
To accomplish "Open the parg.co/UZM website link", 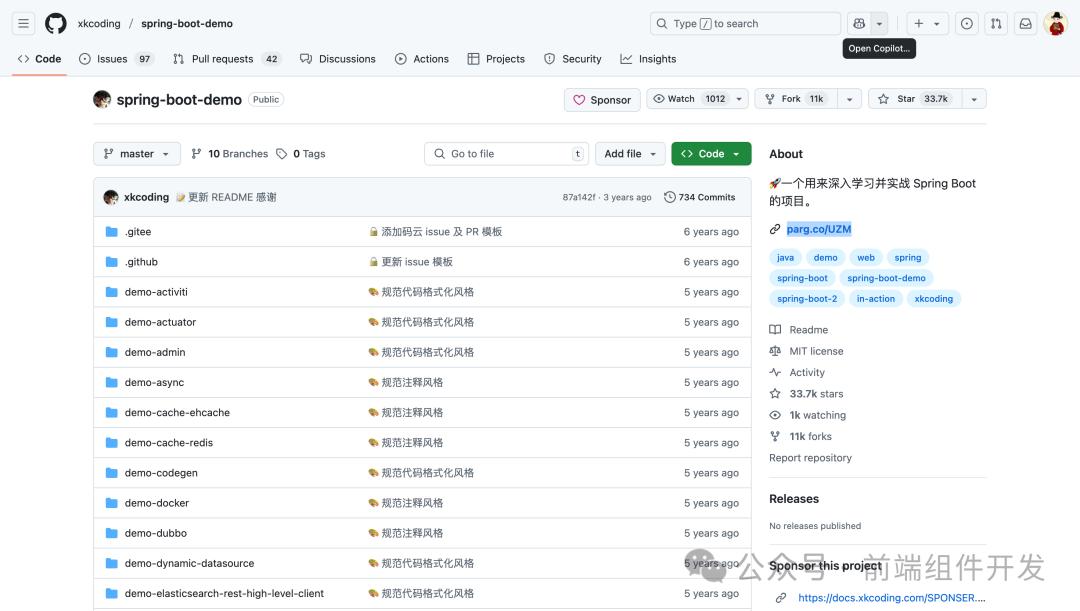I will [x=819, y=229].
